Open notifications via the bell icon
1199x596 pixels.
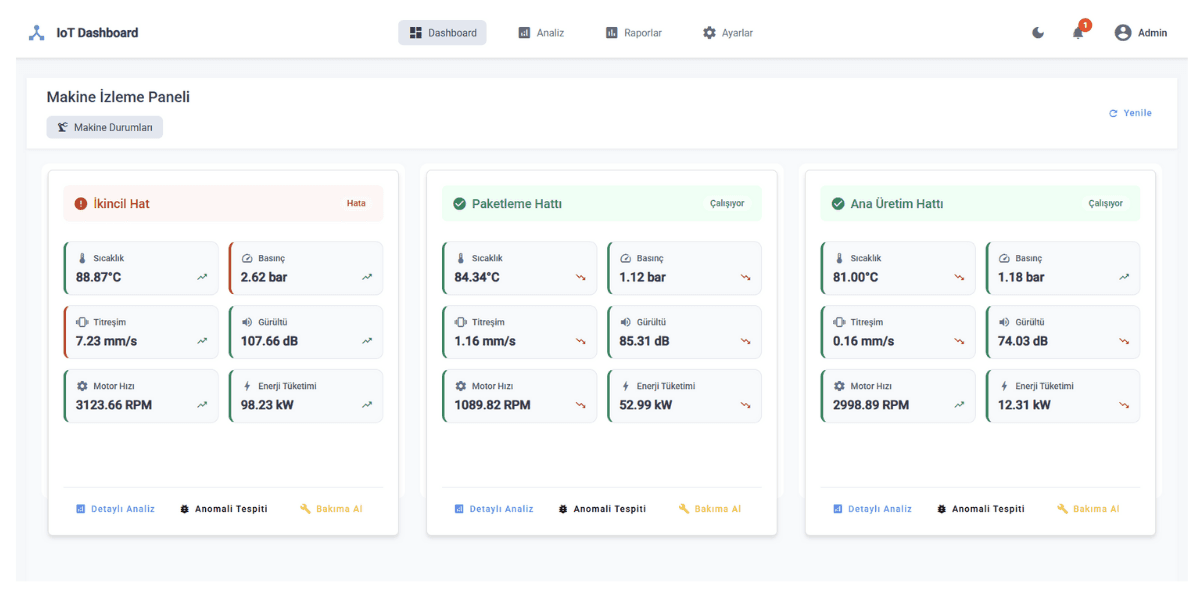pyautogui.click(x=1077, y=33)
